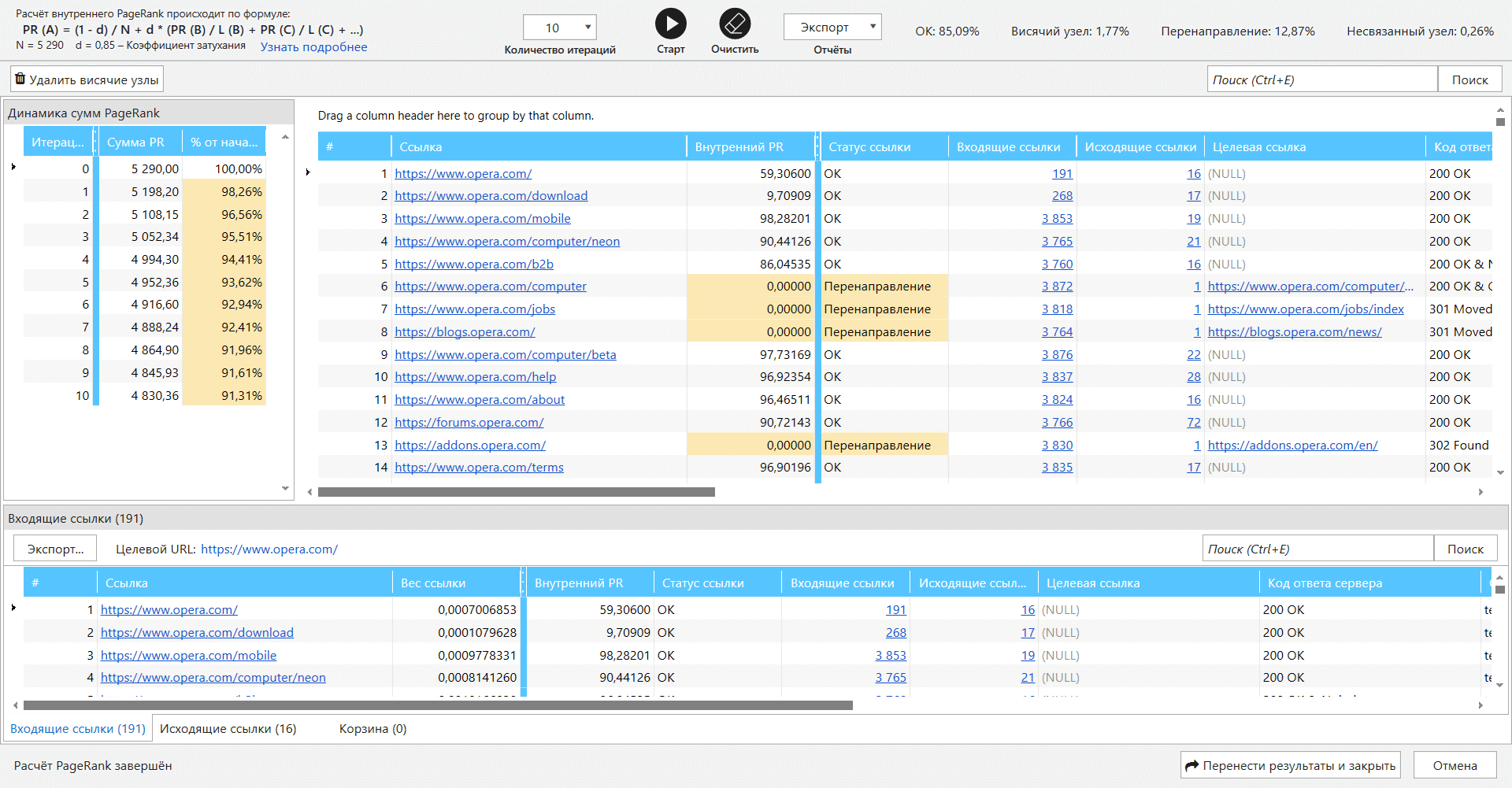1512x788 pixels.
Task: Open https://blogs.opera.com/news/ target link
Action: pyautogui.click(x=1295, y=332)
